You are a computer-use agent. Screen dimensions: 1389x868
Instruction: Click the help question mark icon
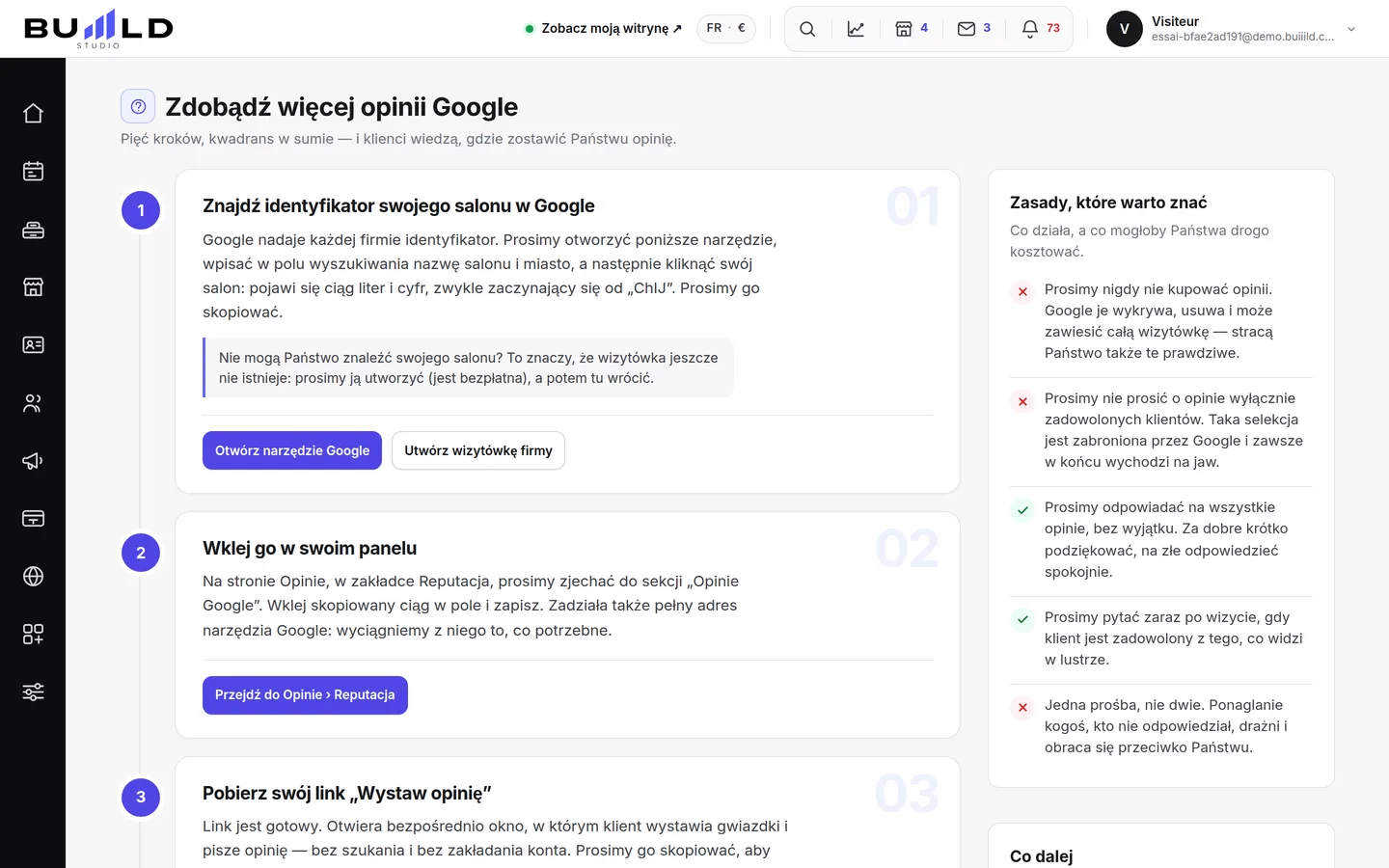tap(138, 106)
